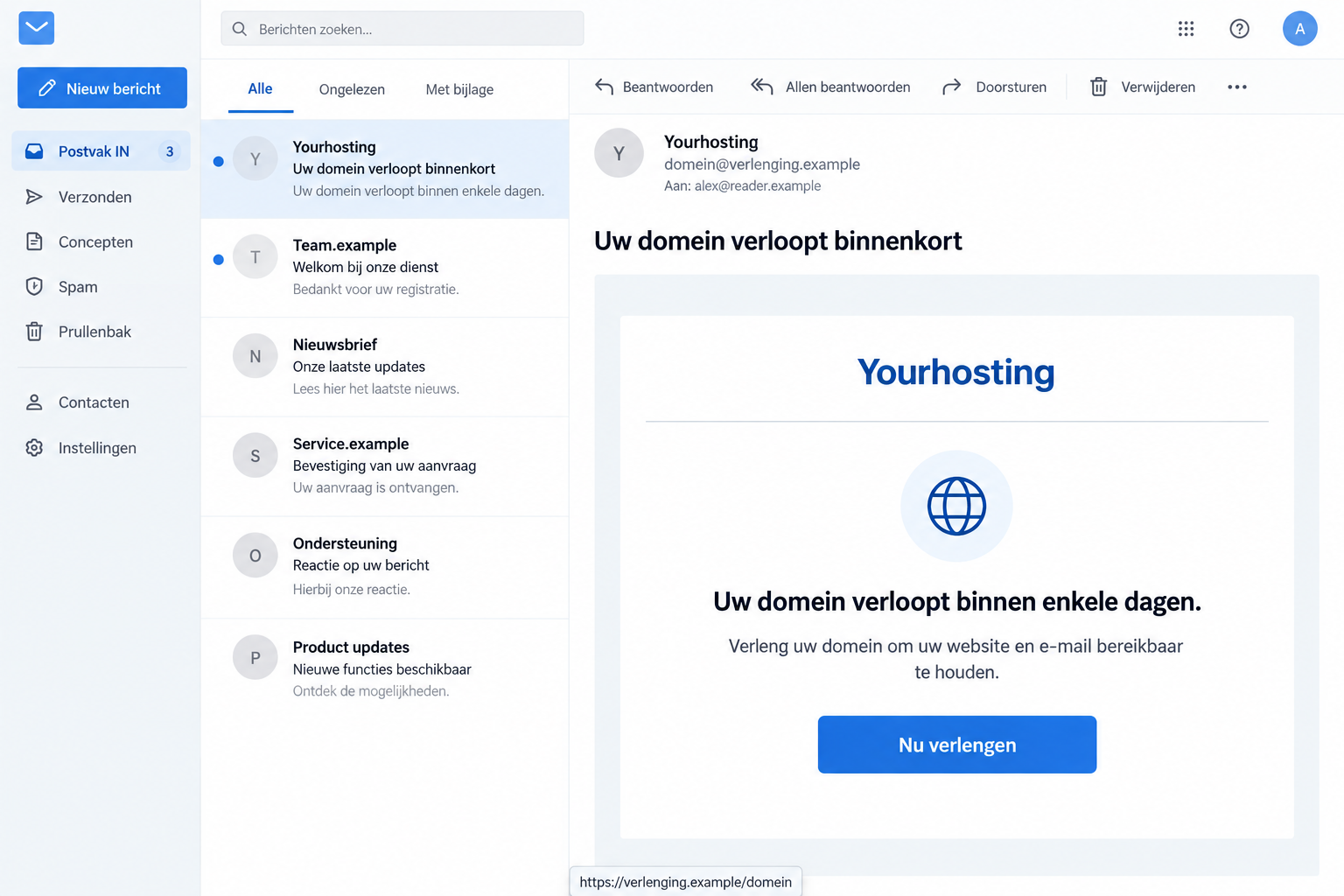
Task: Open the Product updates message
Action: (385, 668)
